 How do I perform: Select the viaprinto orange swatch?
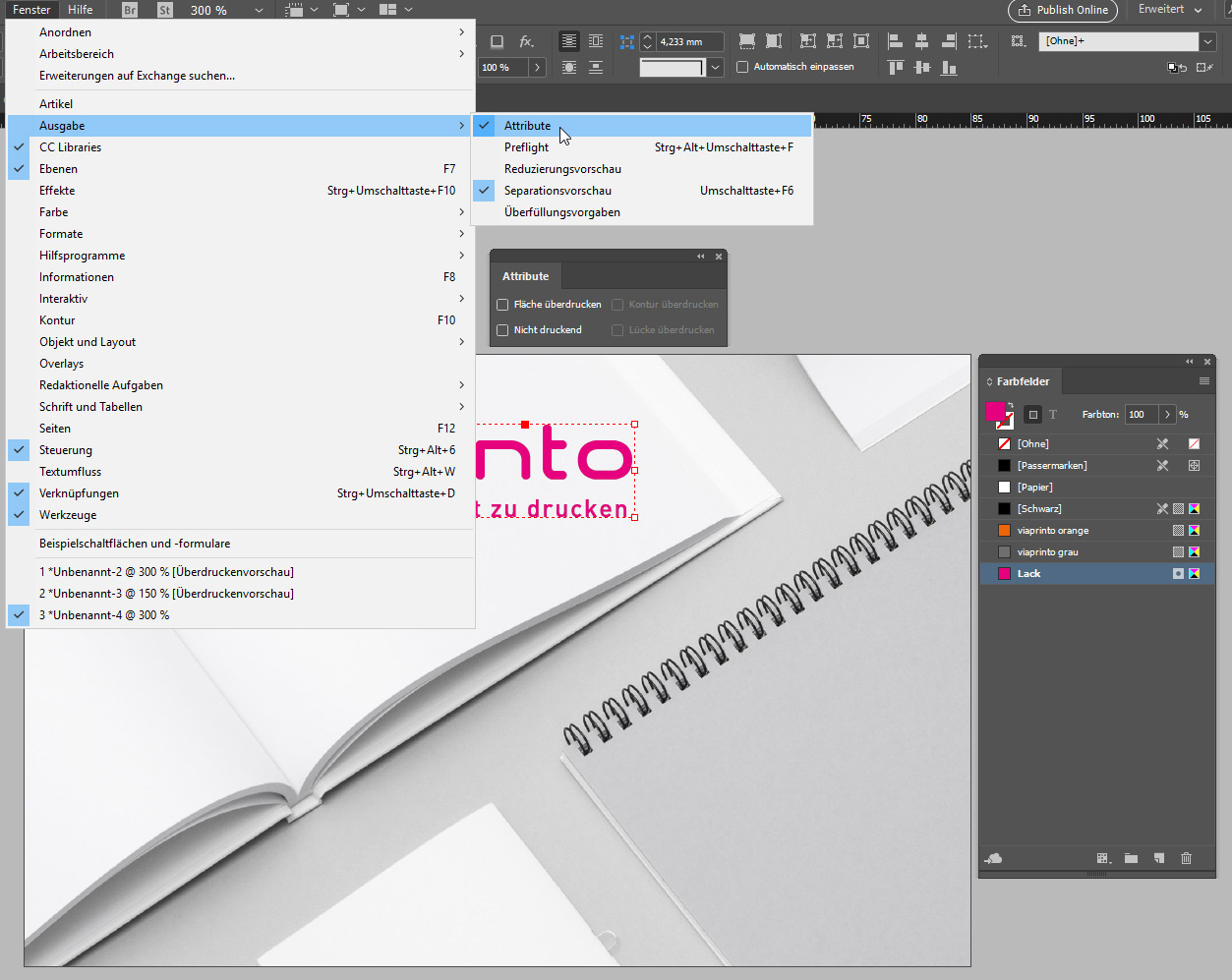pos(1097,531)
